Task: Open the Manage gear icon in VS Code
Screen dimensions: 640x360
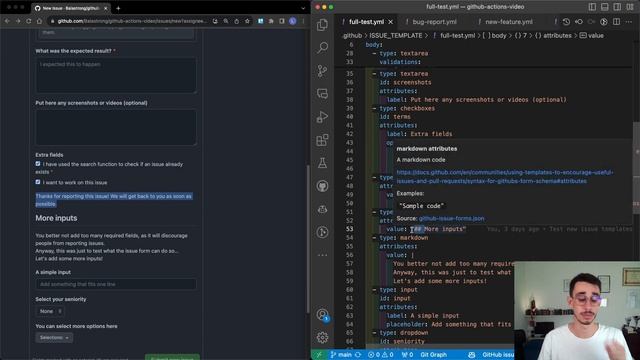Action: tap(322, 338)
